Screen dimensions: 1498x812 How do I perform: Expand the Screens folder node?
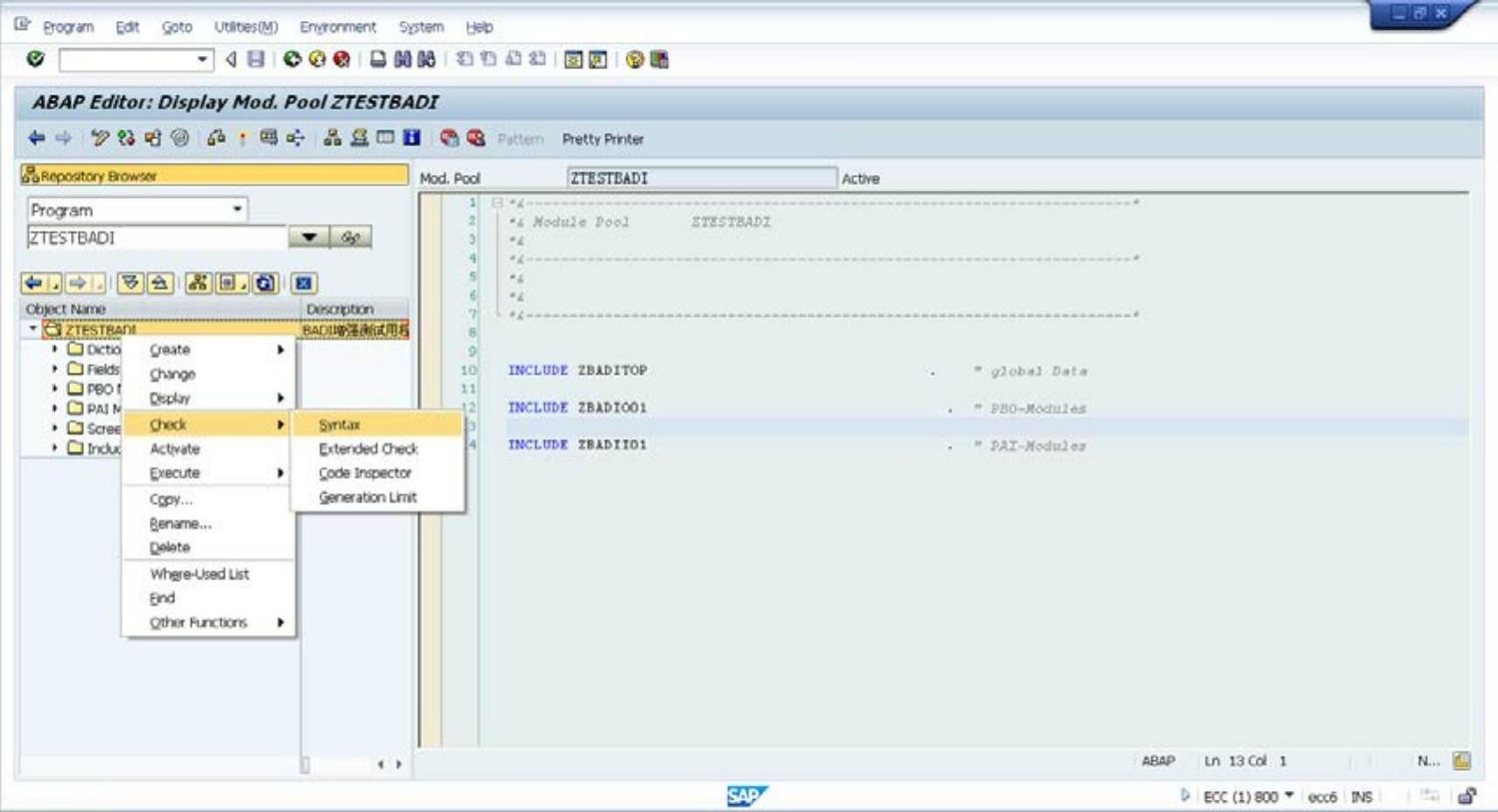click(x=55, y=427)
